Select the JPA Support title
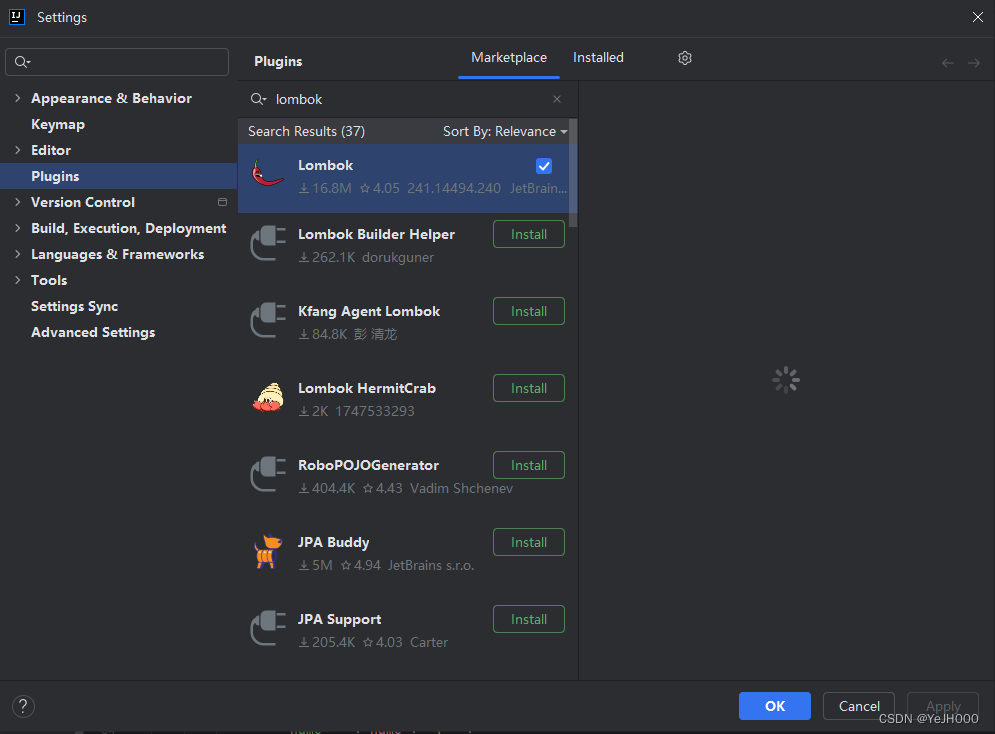 click(339, 619)
